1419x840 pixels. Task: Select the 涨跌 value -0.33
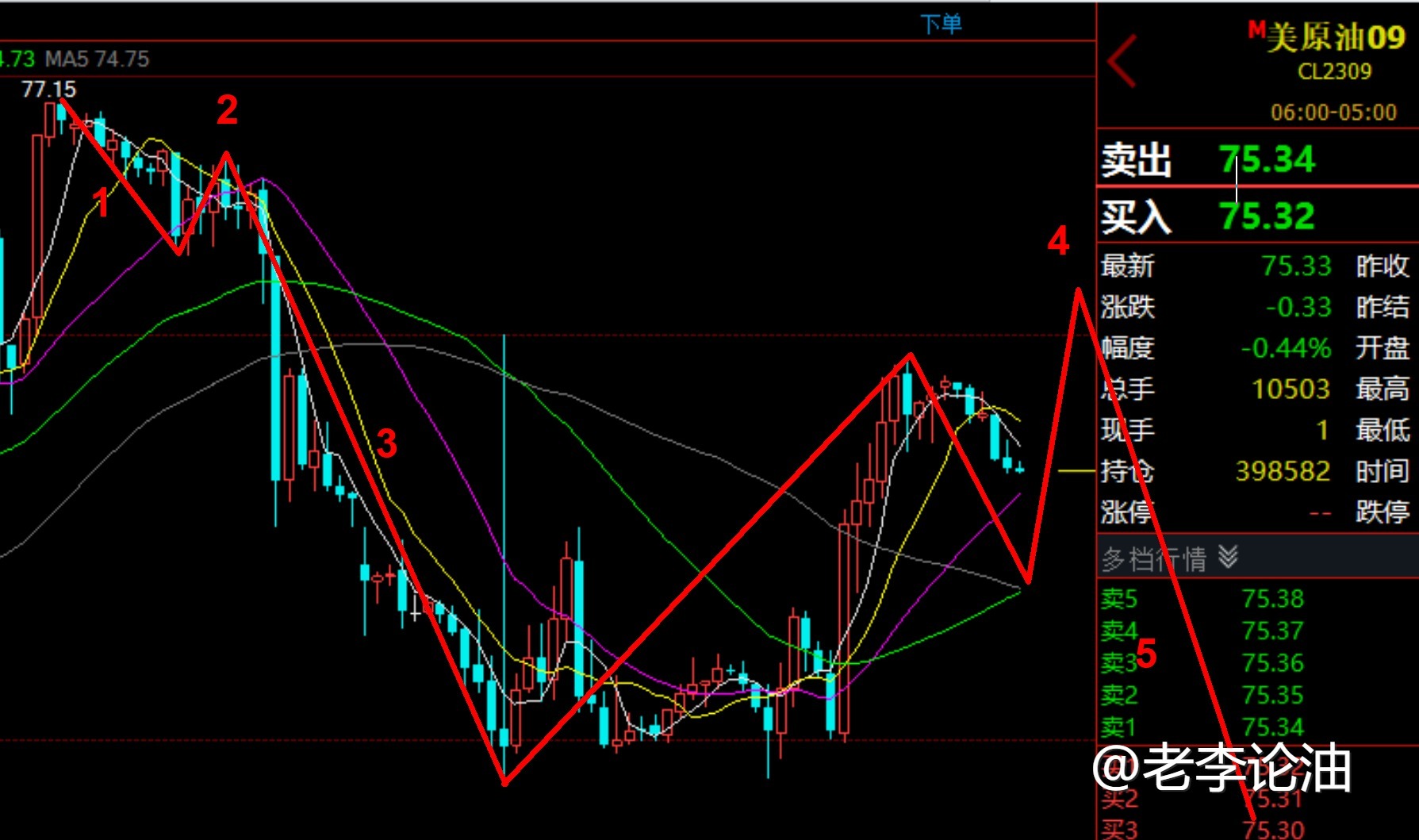click(1298, 307)
